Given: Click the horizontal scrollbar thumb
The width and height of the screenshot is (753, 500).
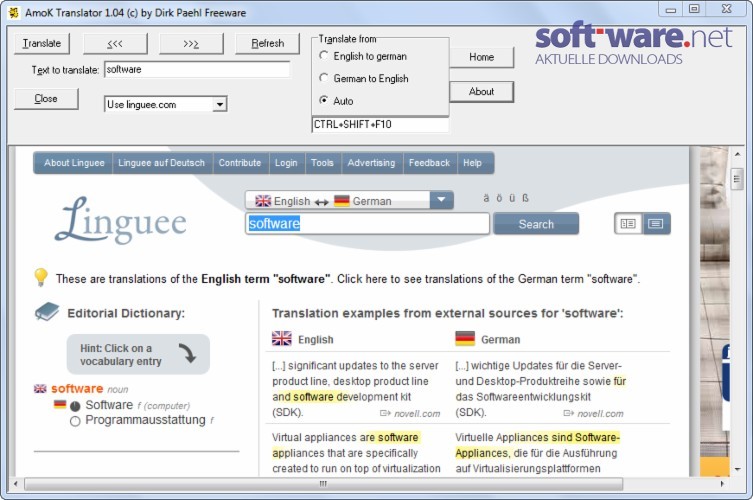Looking at the screenshot, I should [x=323, y=484].
